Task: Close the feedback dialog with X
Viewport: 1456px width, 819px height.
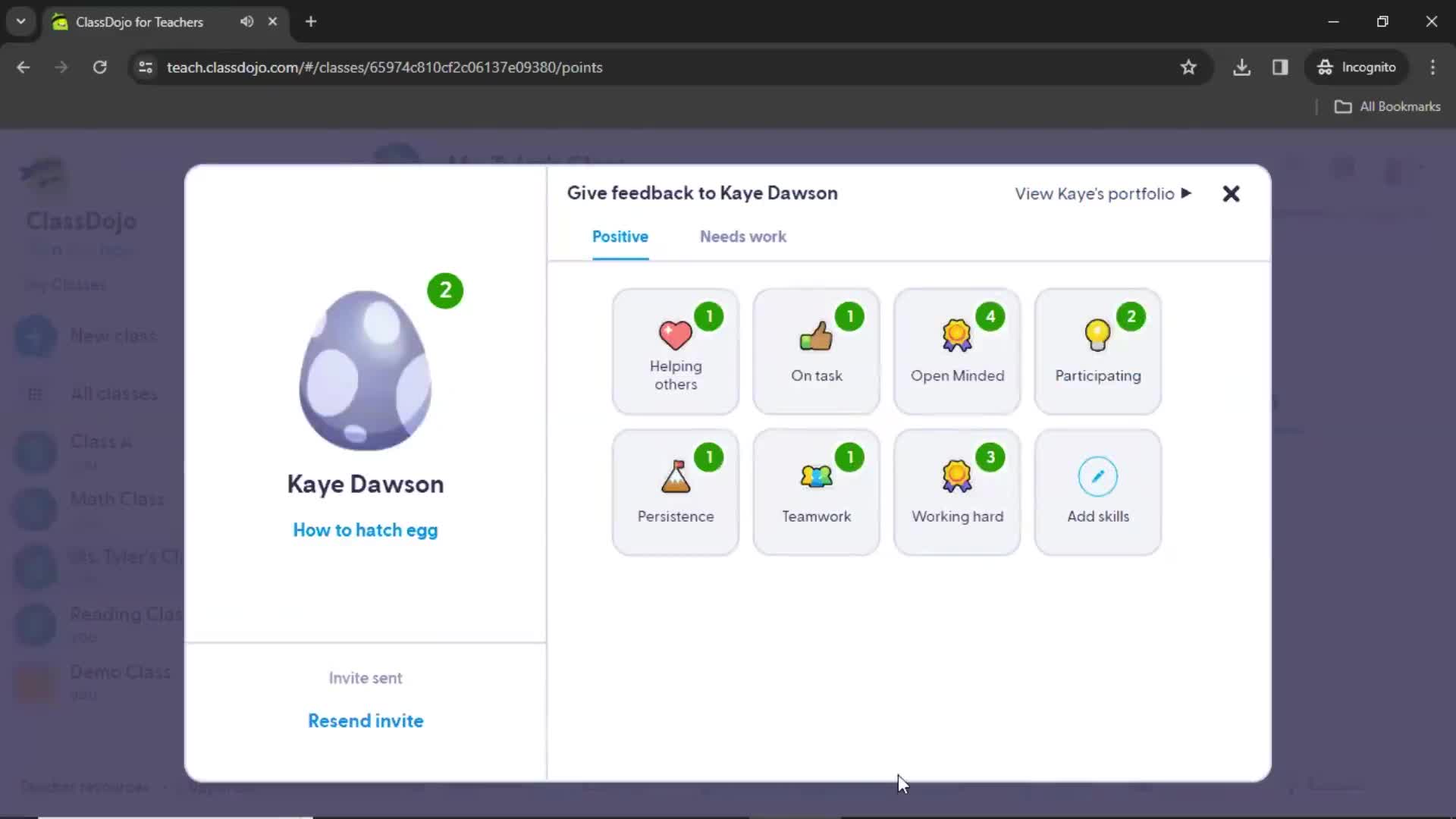Action: [x=1231, y=193]
